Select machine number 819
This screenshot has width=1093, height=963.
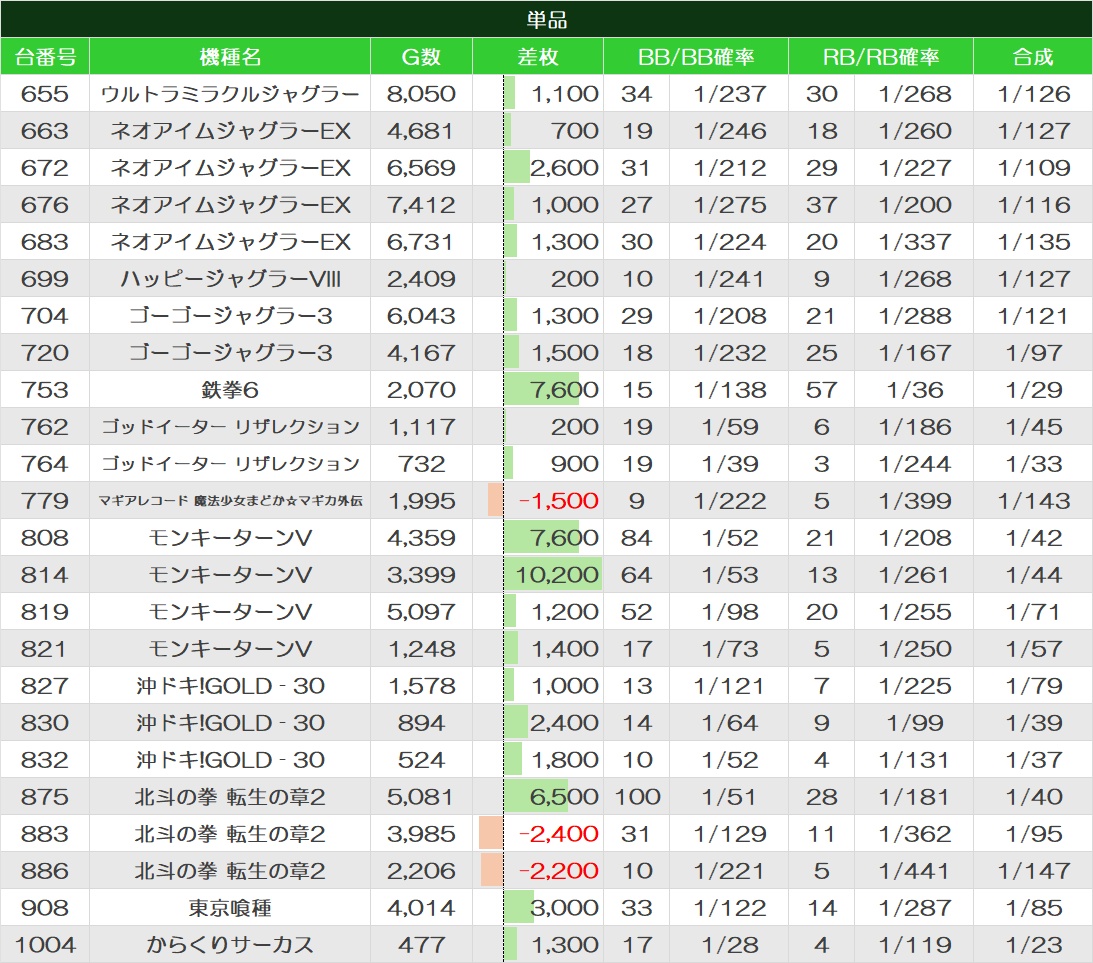click(x=45, y=611)
